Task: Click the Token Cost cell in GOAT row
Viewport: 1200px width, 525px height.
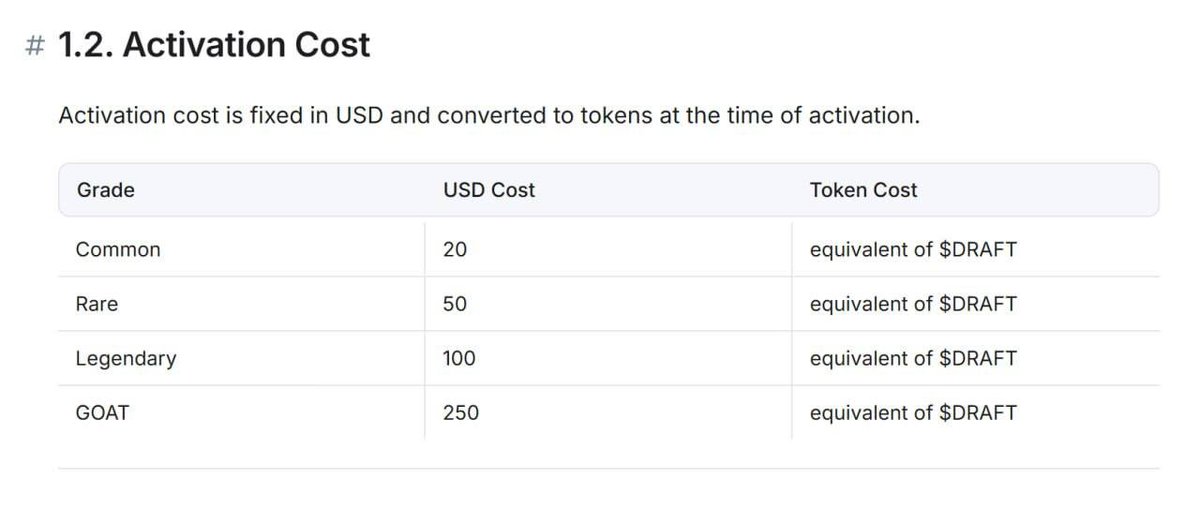Action: pyautogui.click(x=913, y=412)
